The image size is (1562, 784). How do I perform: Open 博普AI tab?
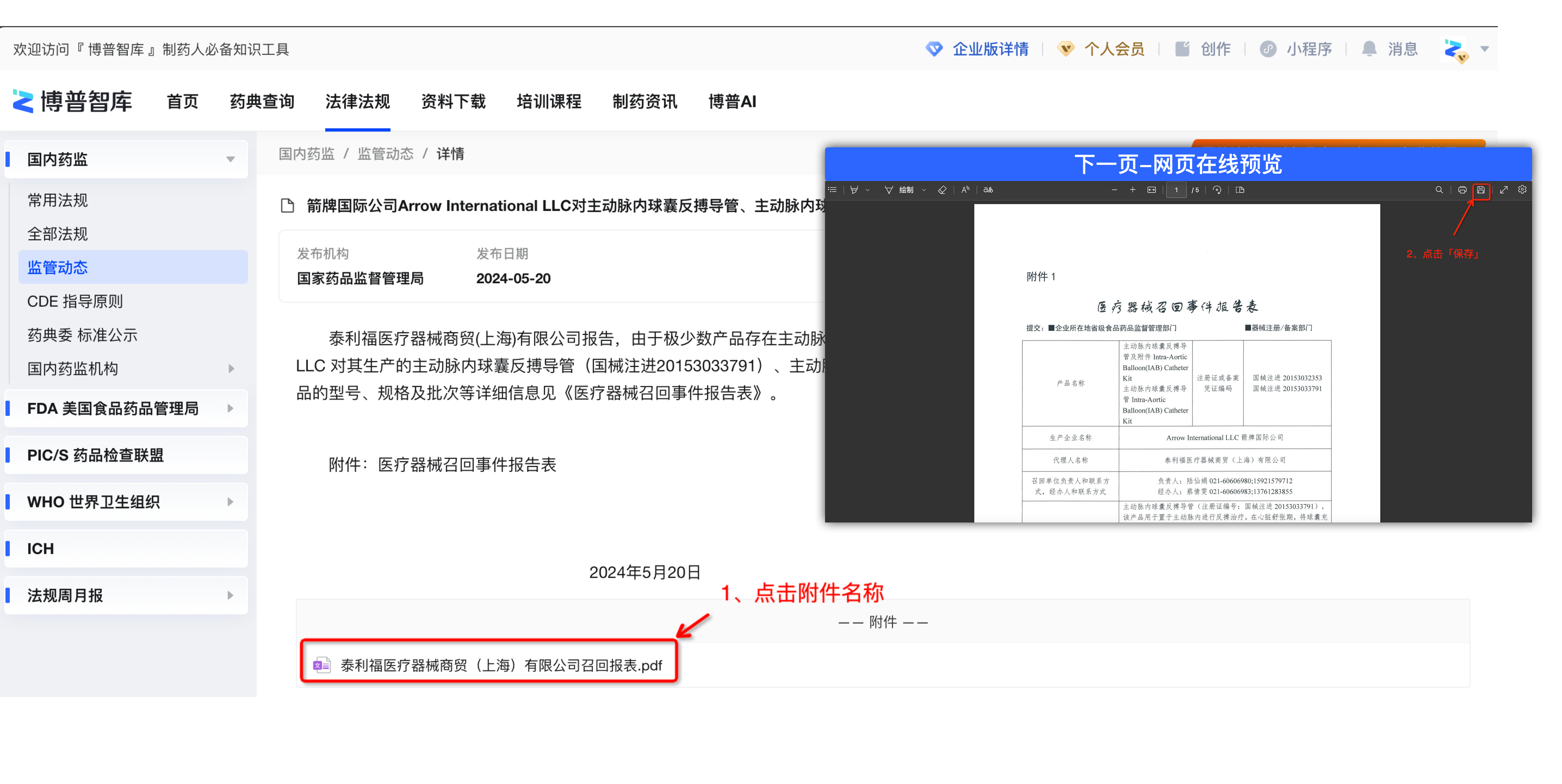click(x=733, y=101)
